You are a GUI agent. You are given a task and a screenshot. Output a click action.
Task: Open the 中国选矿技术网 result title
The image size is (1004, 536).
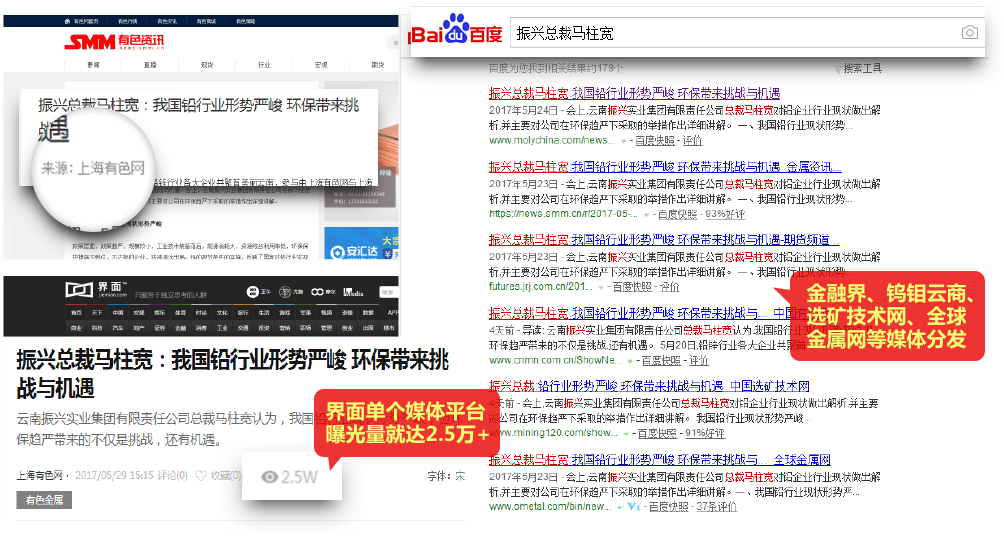[649, 386]
